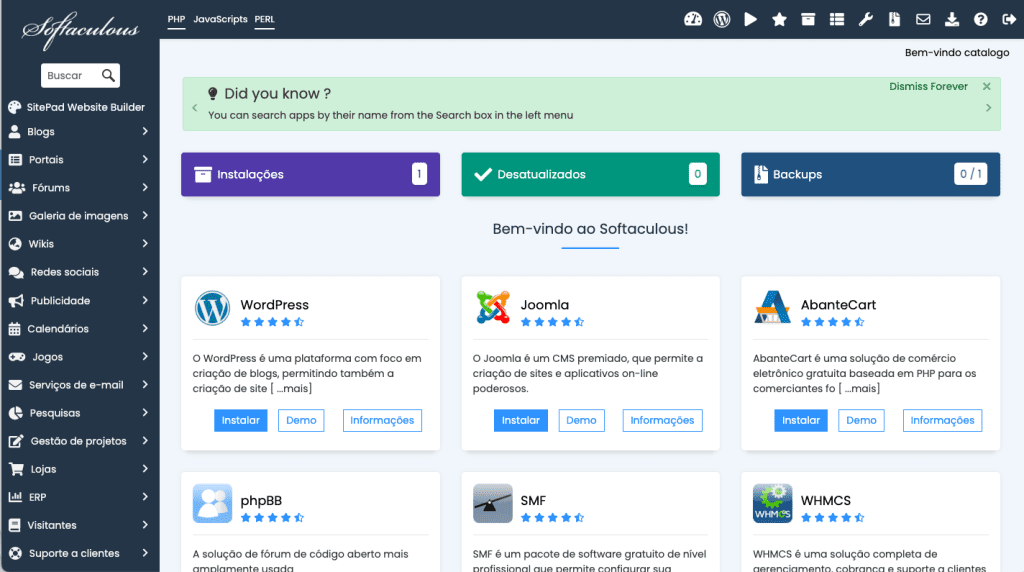Expand the Publicidade category

(80, 300)
